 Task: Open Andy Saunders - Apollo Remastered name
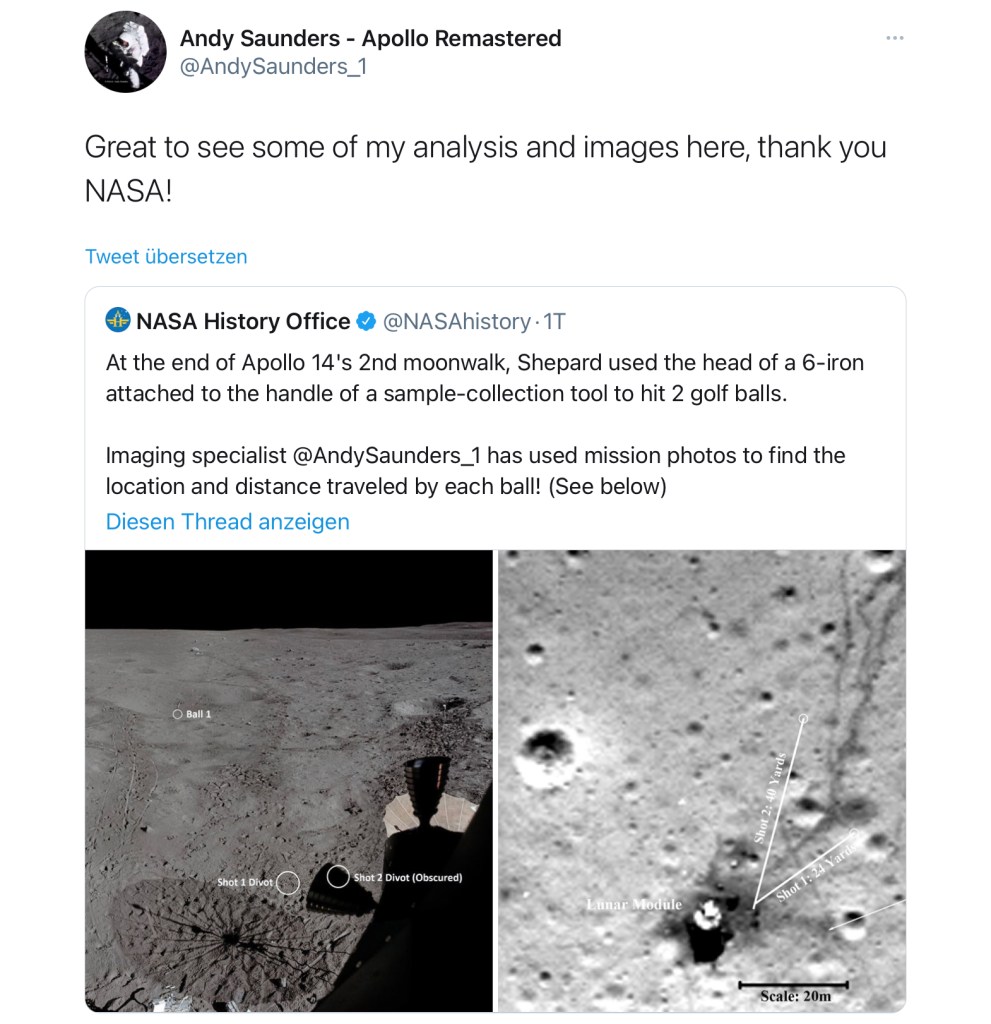point(370,39)
